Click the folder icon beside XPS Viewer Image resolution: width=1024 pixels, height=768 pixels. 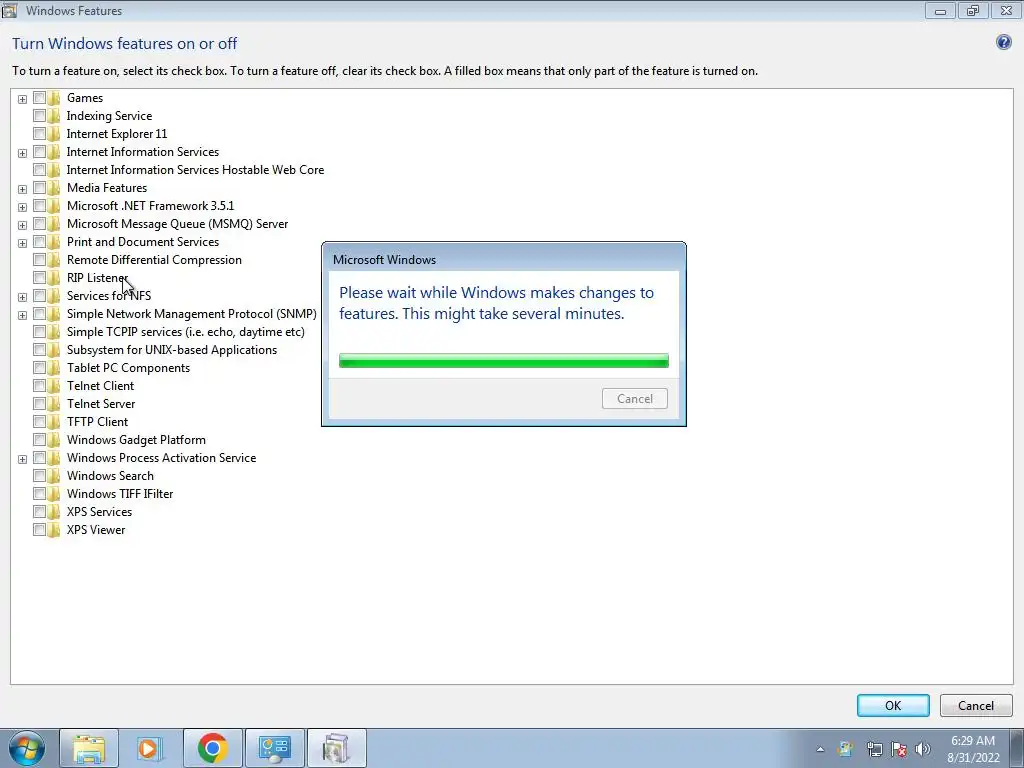pyautogui.click(x=54, y=530)
